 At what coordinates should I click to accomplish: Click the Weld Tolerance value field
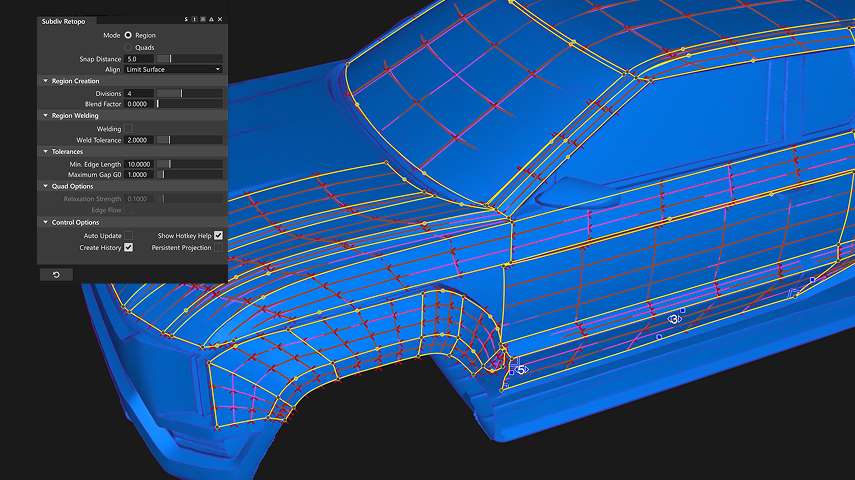(x=139, y=140)
